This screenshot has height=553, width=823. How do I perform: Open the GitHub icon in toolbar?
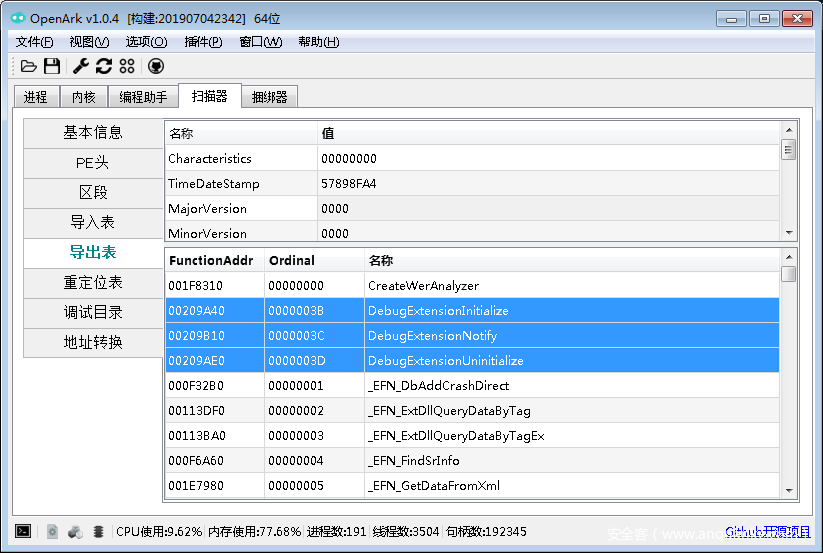tap(156, 66)
